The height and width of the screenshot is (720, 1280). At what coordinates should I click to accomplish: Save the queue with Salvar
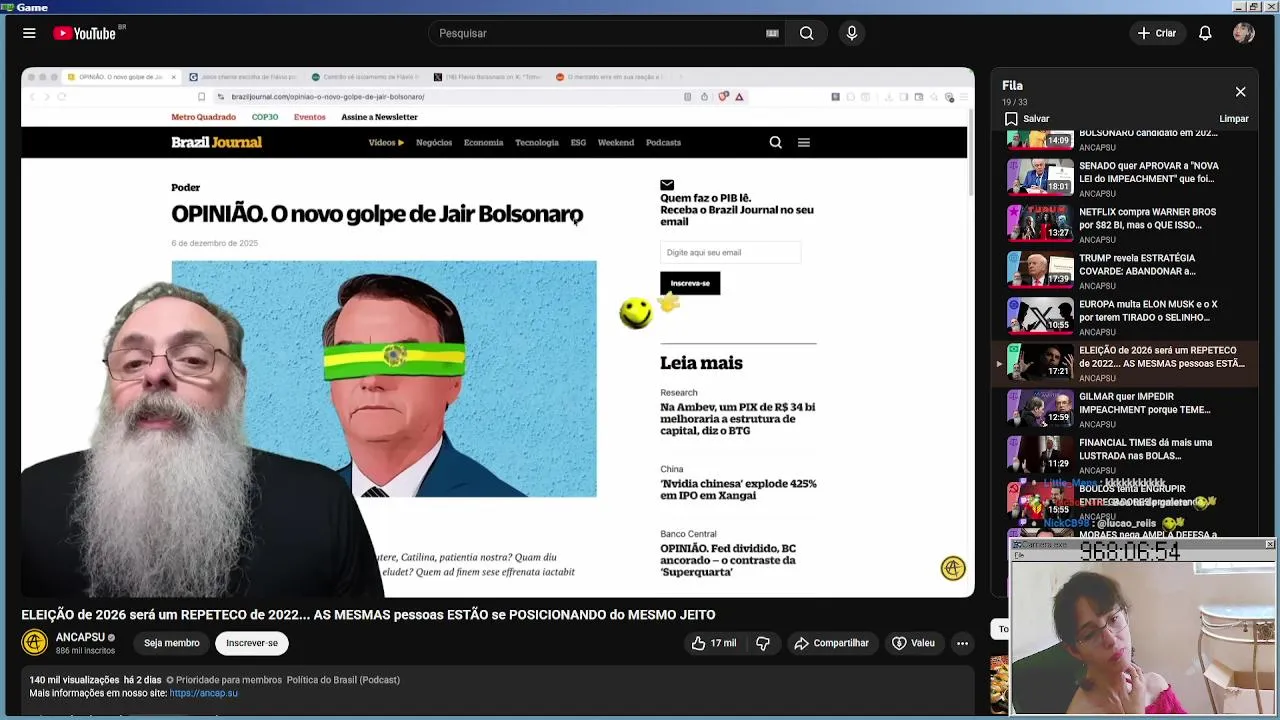(1027, 119)
